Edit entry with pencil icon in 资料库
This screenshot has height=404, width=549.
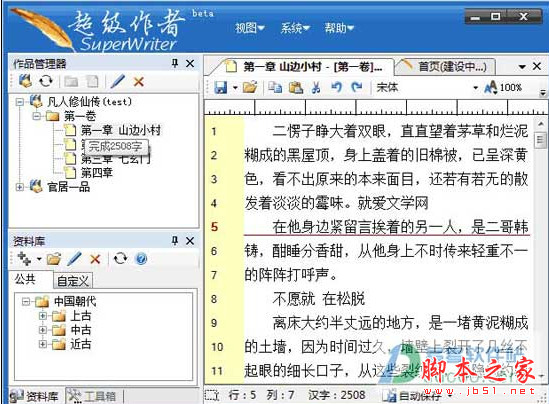pos(74,259)
